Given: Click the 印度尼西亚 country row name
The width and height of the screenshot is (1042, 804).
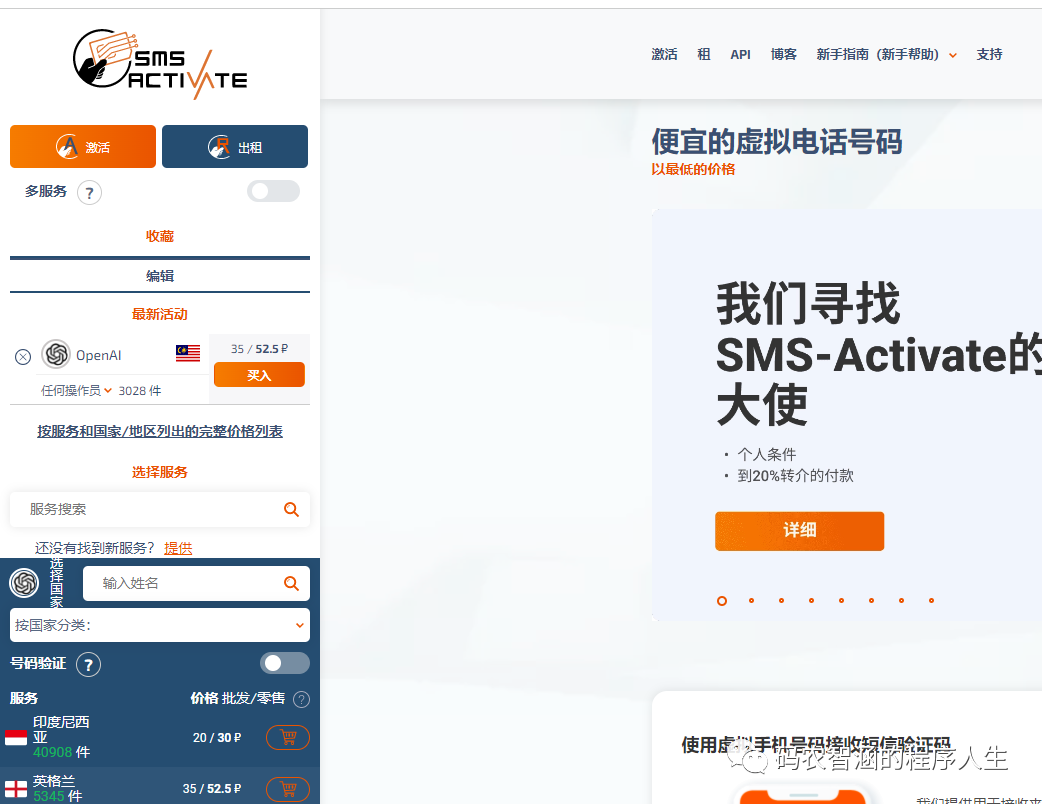Looking at the screenshot, I should pos(61,730).
